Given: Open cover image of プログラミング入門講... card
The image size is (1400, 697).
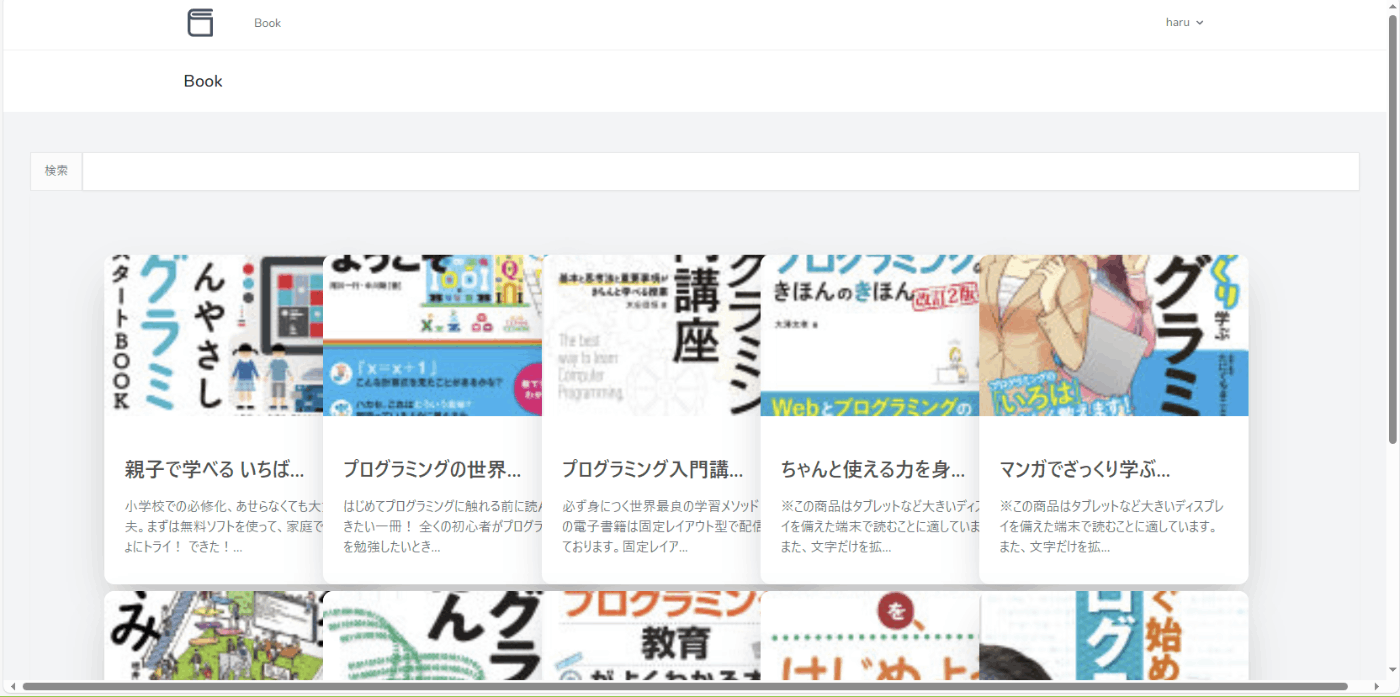Looking at the screenshot, I should click(x=652, y=335).
